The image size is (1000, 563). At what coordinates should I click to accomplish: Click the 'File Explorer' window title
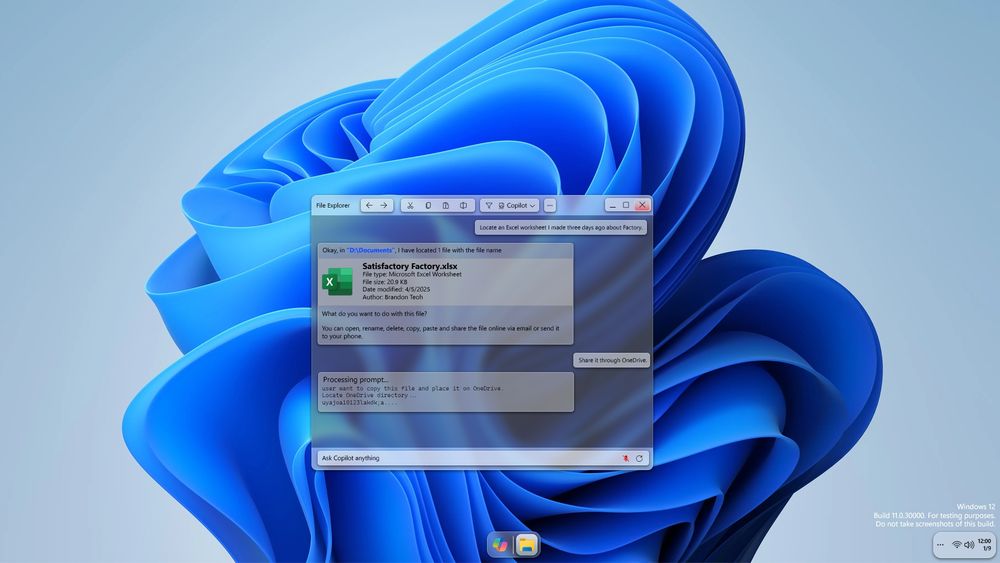pyautogui.click(x=333, y=205)
